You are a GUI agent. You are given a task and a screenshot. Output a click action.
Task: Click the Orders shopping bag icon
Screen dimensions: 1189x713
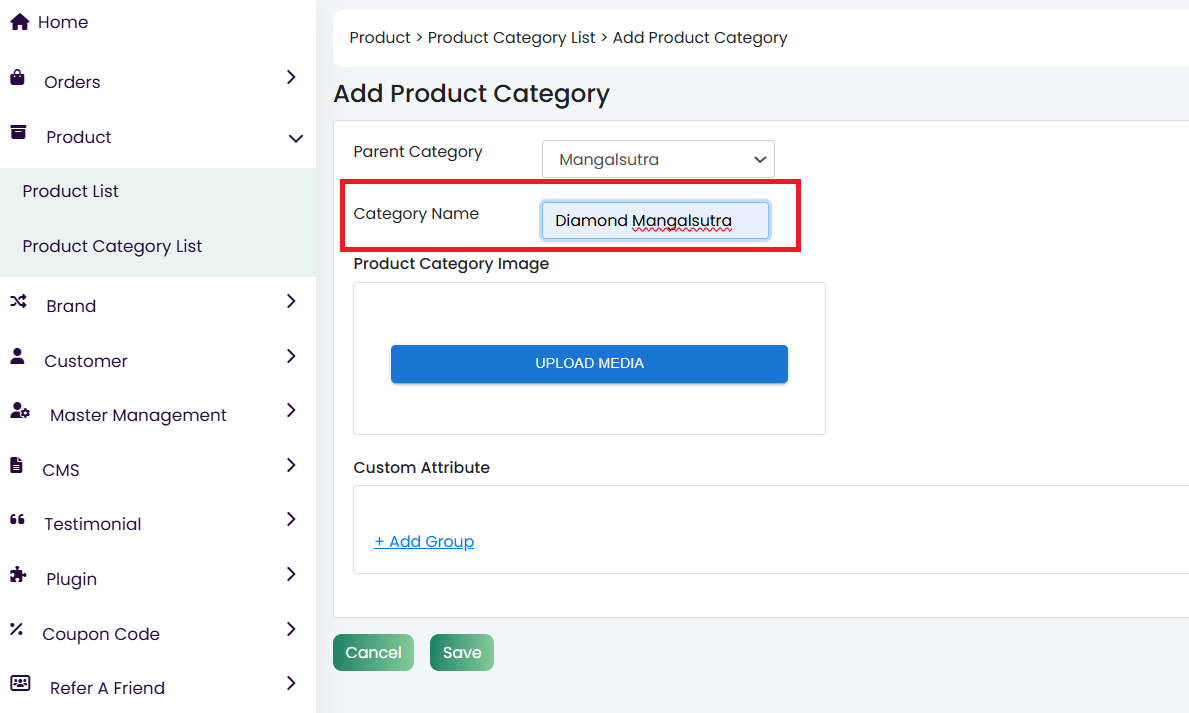(18, 78)
